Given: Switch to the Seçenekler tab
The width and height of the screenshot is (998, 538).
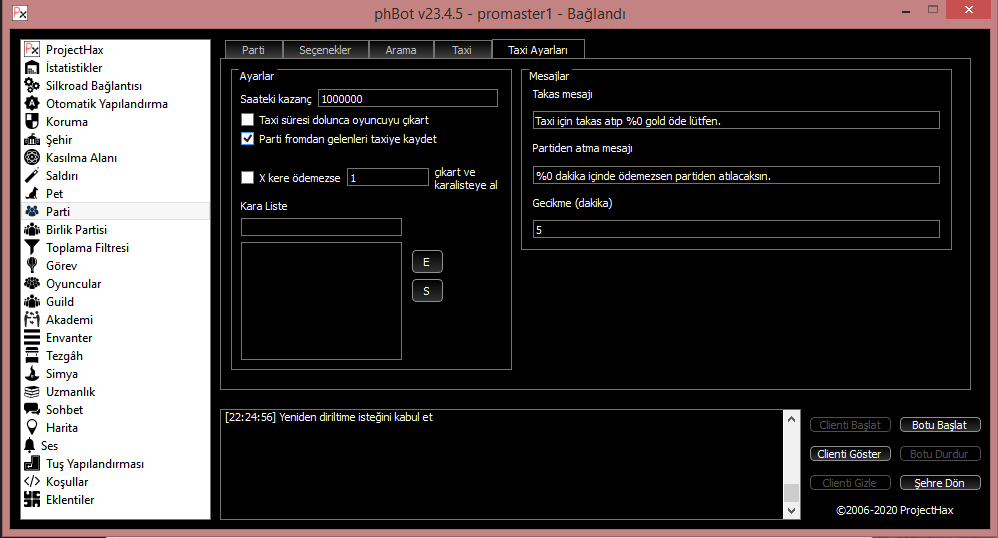Looking at the screenshot, I should [x=326, y=50].
